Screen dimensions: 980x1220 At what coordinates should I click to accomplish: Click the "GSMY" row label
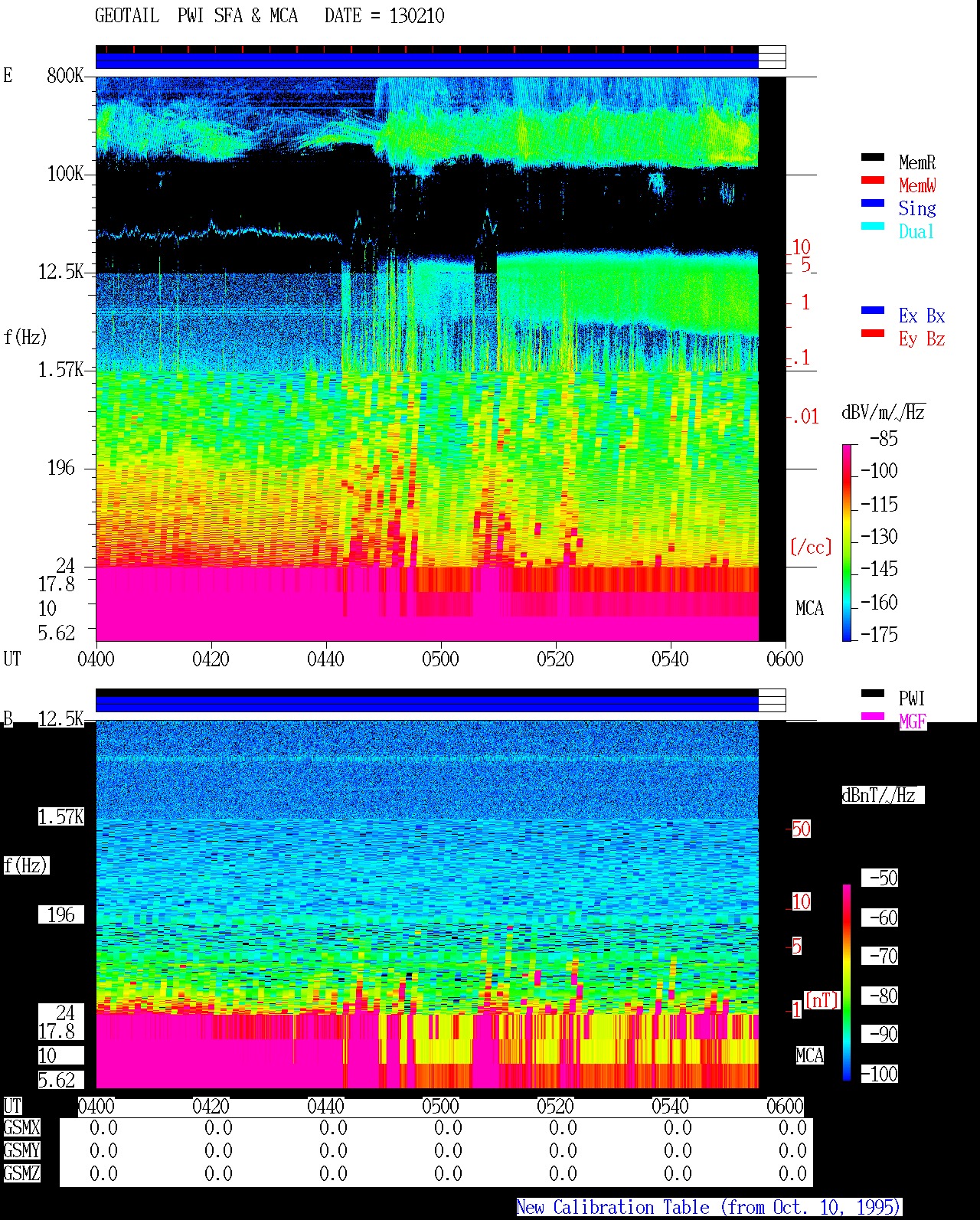(21, 1151)
